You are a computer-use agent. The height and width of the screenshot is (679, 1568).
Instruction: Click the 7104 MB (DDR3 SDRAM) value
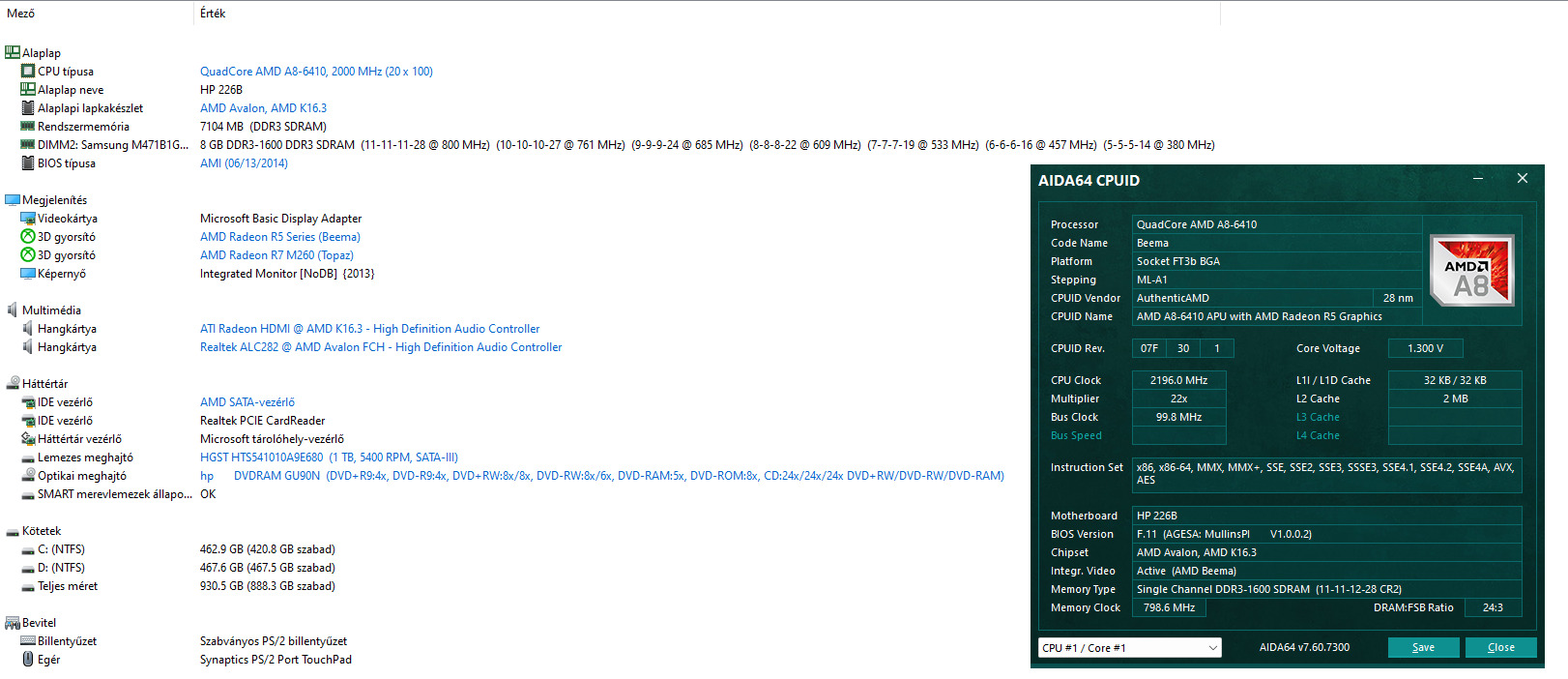pos(263,126)
